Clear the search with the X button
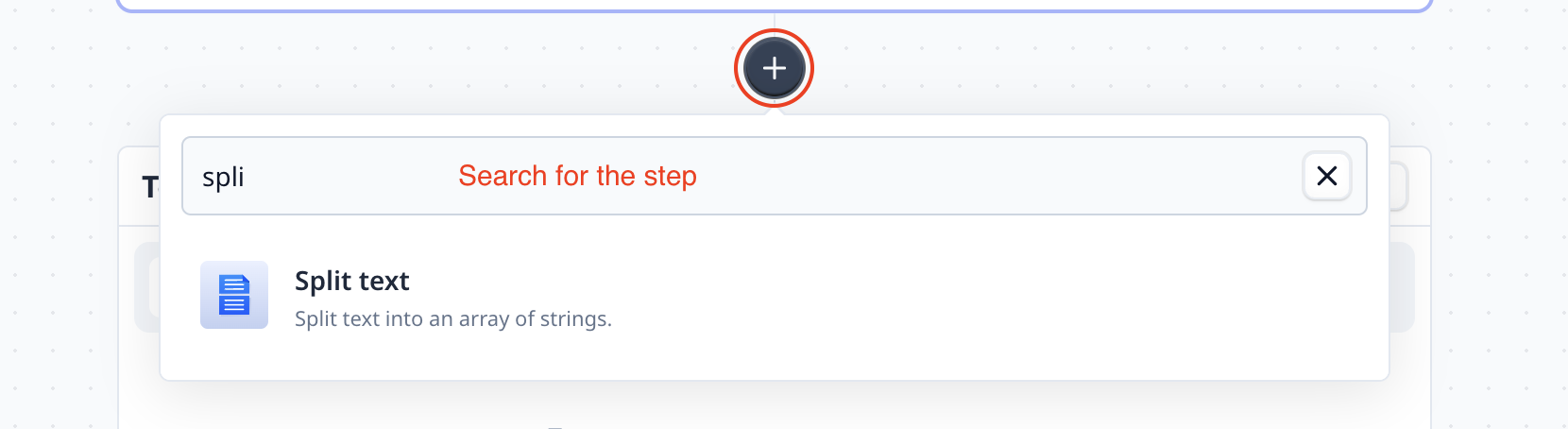This screenshot has width=1568, height=429. point(1326,176)
